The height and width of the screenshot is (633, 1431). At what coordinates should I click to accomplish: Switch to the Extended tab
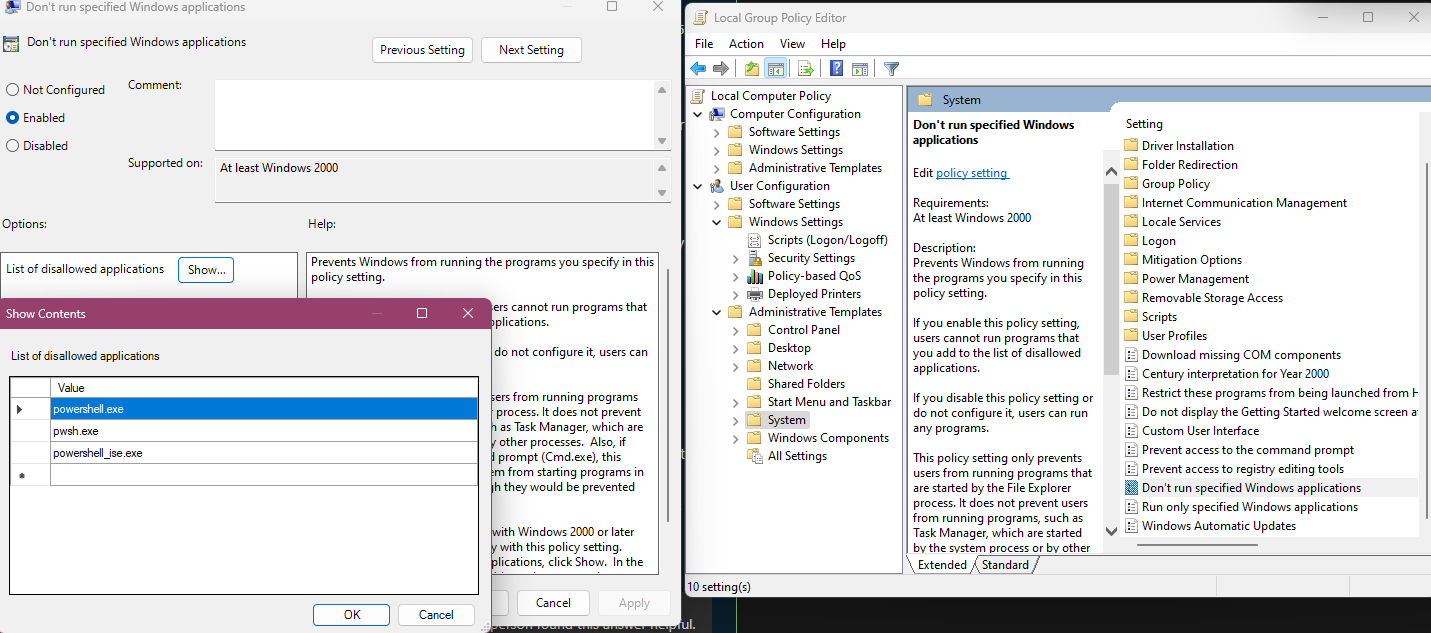942,565
